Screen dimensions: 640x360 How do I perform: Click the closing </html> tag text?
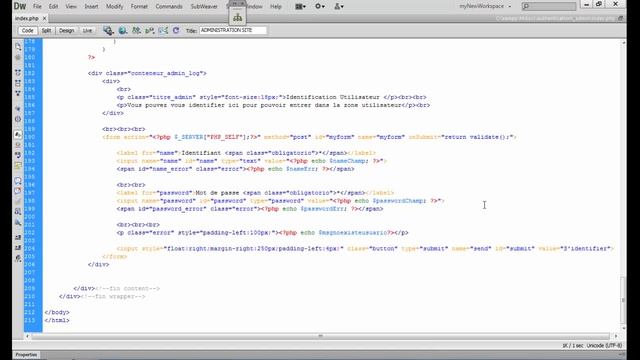click(x=57, y=320)
